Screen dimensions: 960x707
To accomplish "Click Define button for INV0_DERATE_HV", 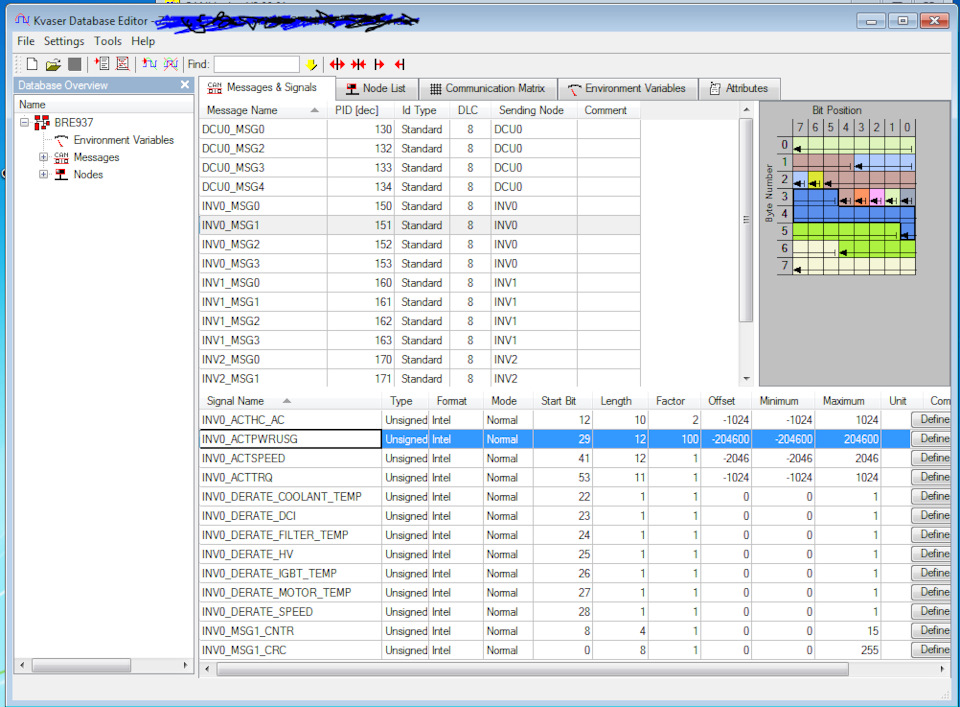I will click(x=931, y=554).
